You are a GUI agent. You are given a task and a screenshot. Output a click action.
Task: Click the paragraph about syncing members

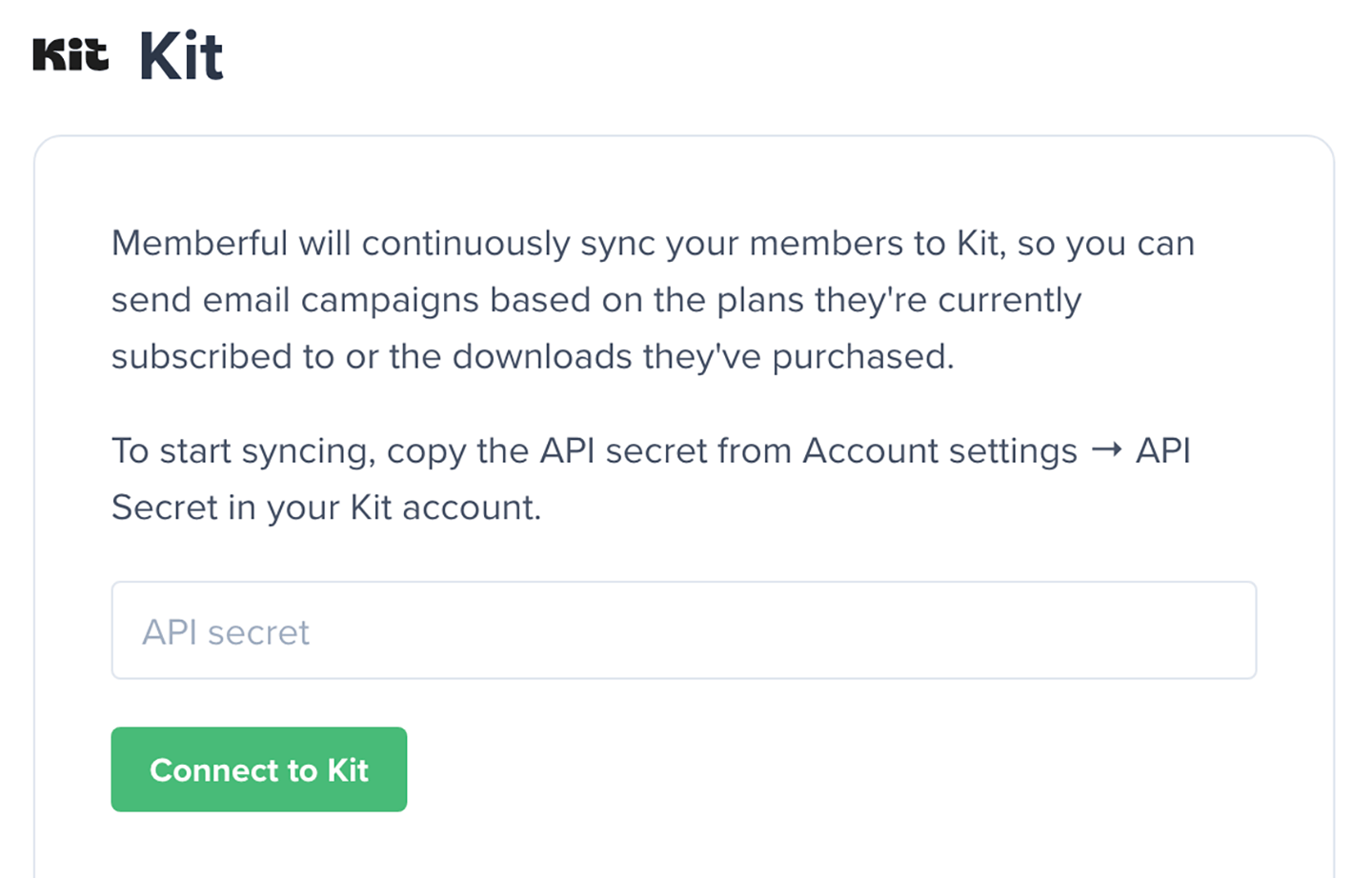pos(652,300)
